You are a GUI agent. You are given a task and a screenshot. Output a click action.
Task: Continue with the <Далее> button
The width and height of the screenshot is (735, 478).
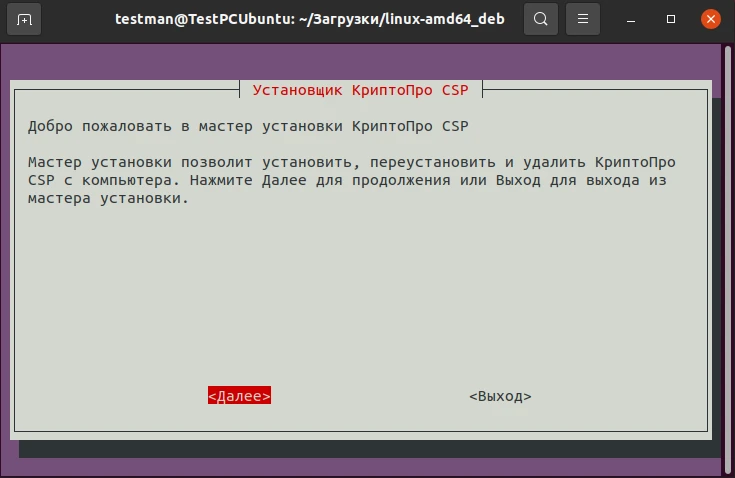pyautogui.click(x=240, y=396)
